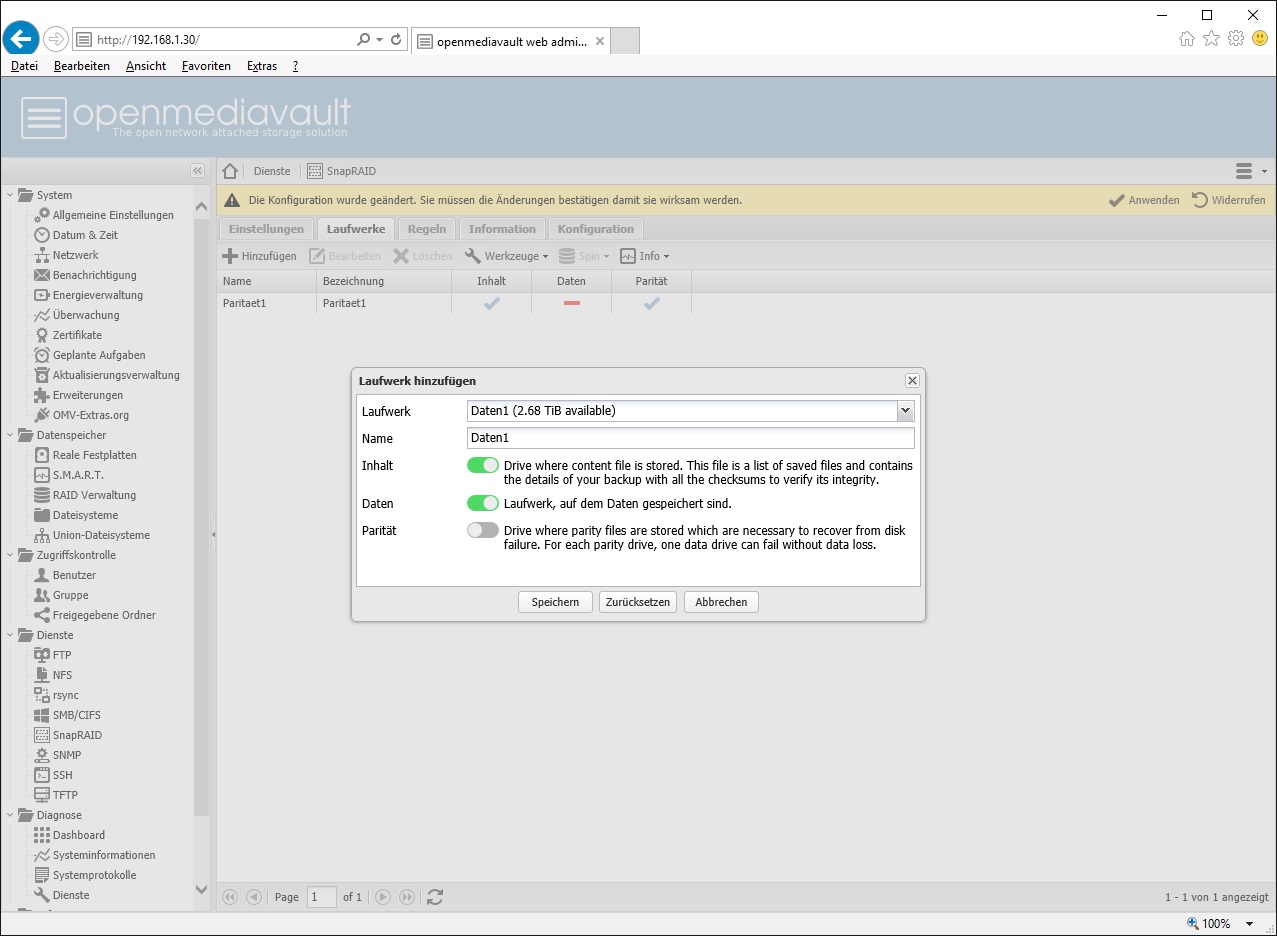Viewport: 1277px width, 936px height.
Task: Open the Extras browser menu
Action: (262, 66)
